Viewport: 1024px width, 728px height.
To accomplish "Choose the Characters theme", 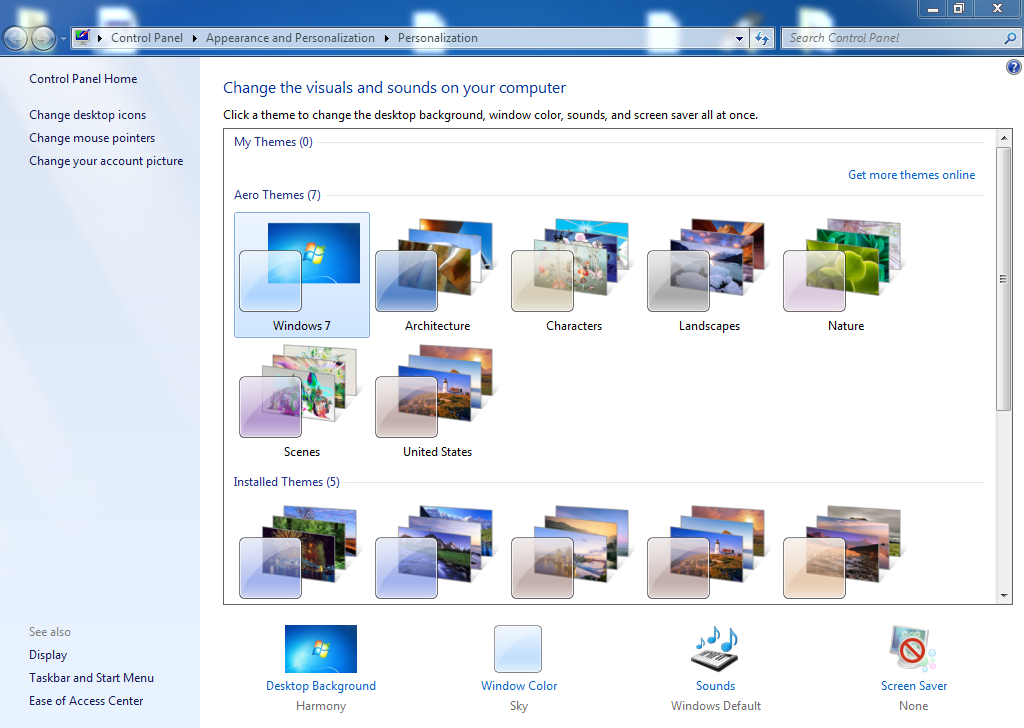I will pos(573,275).
